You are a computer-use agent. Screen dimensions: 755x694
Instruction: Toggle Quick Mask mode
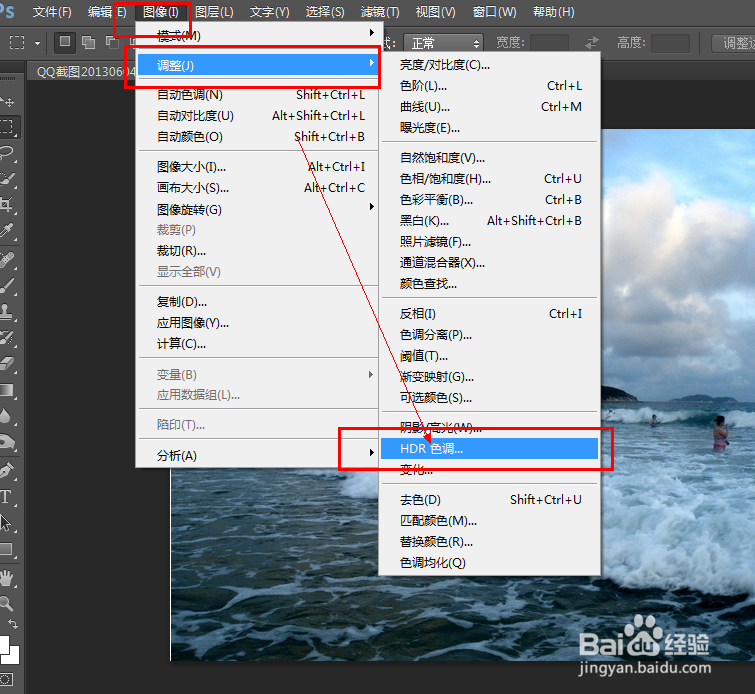tap(7, 680)
